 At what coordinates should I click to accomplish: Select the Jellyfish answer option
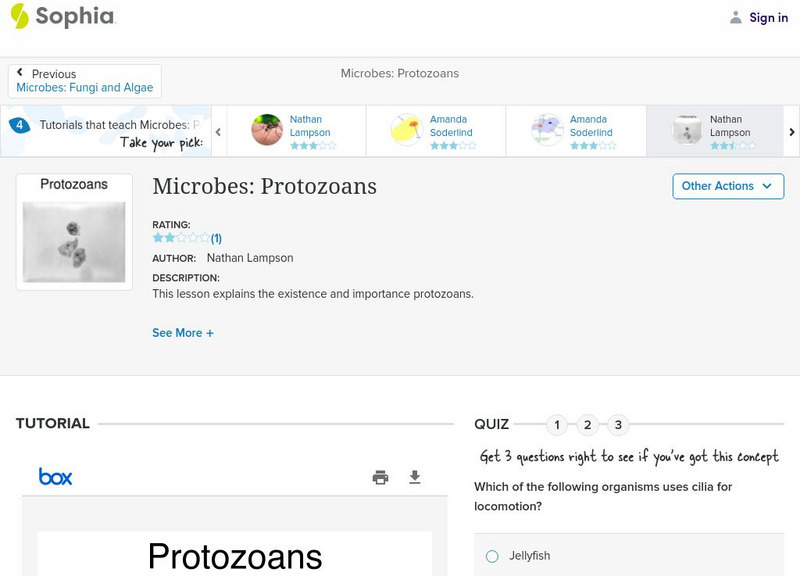click(x=491, y=556)
